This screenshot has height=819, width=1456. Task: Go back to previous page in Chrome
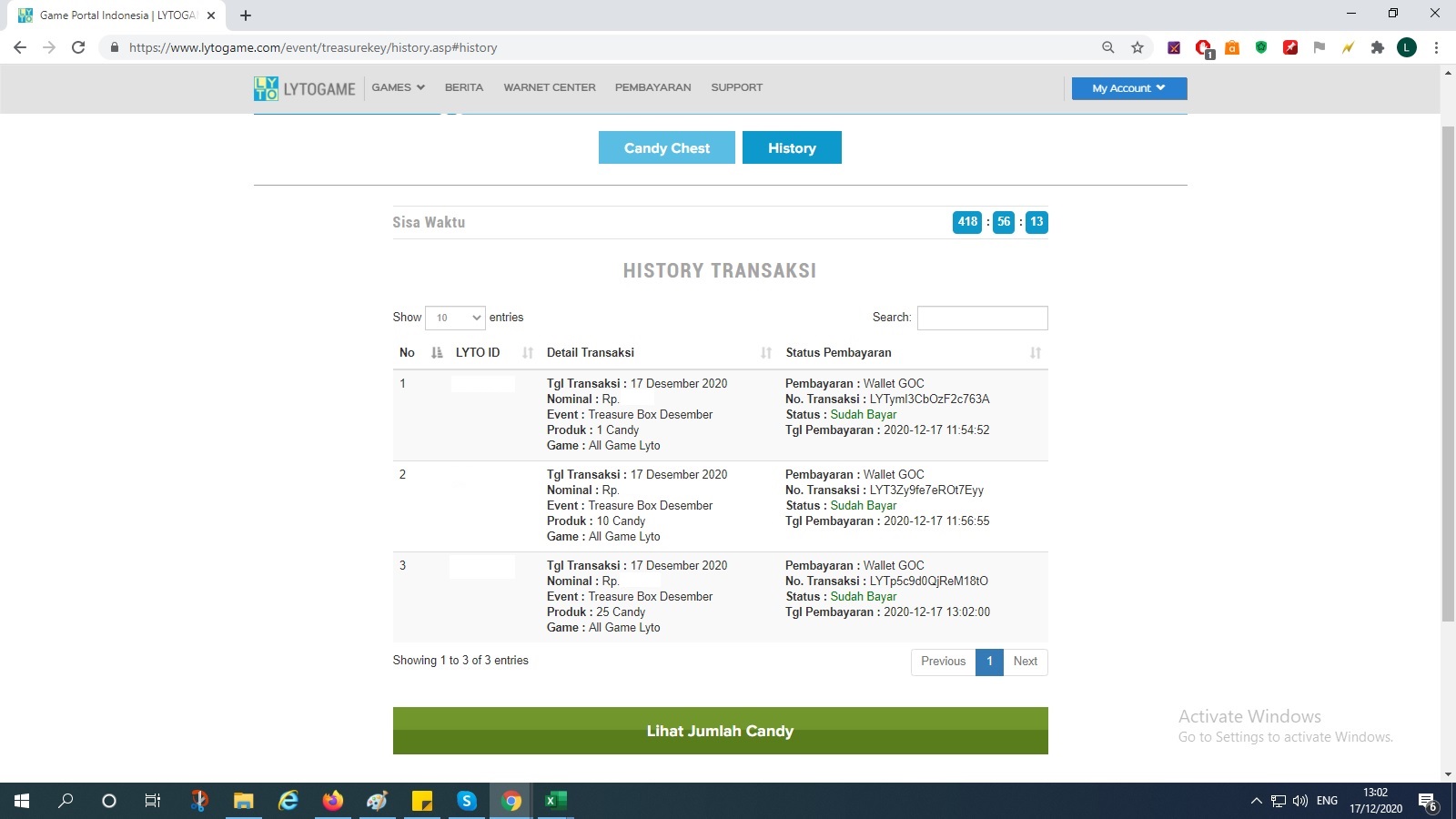pos(20,47)
